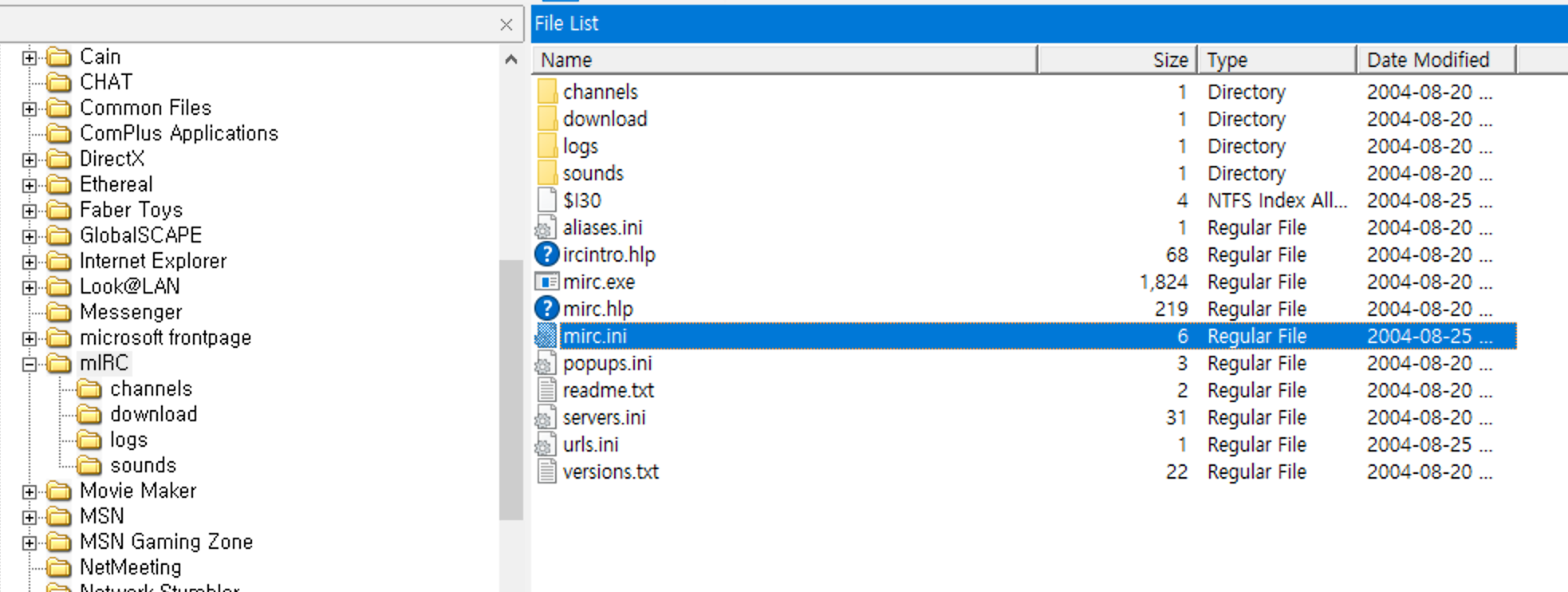Screen dimensions: 1568x592
Task: Click the mirc.ini file icon
Action: tap(546, 336)
